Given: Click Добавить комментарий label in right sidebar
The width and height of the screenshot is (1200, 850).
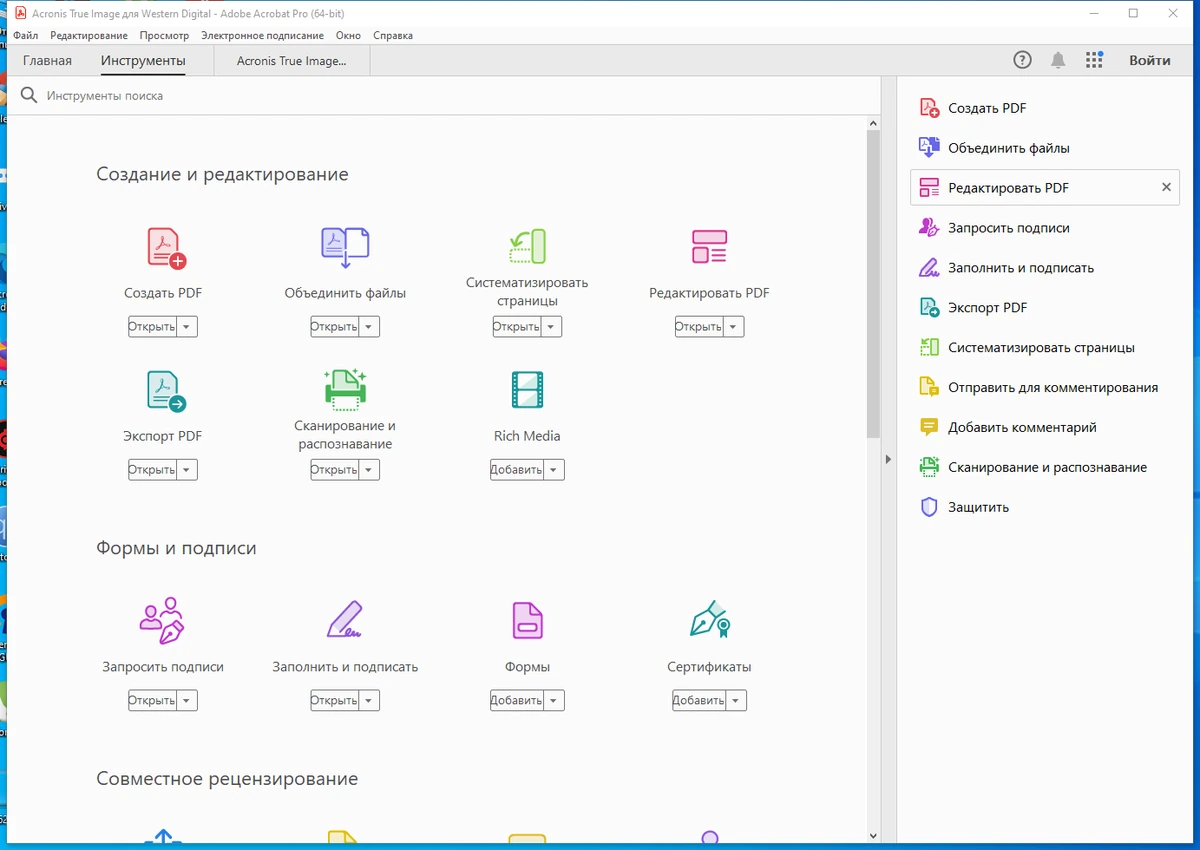Looking at the screenshot, I should [1023, 427].
